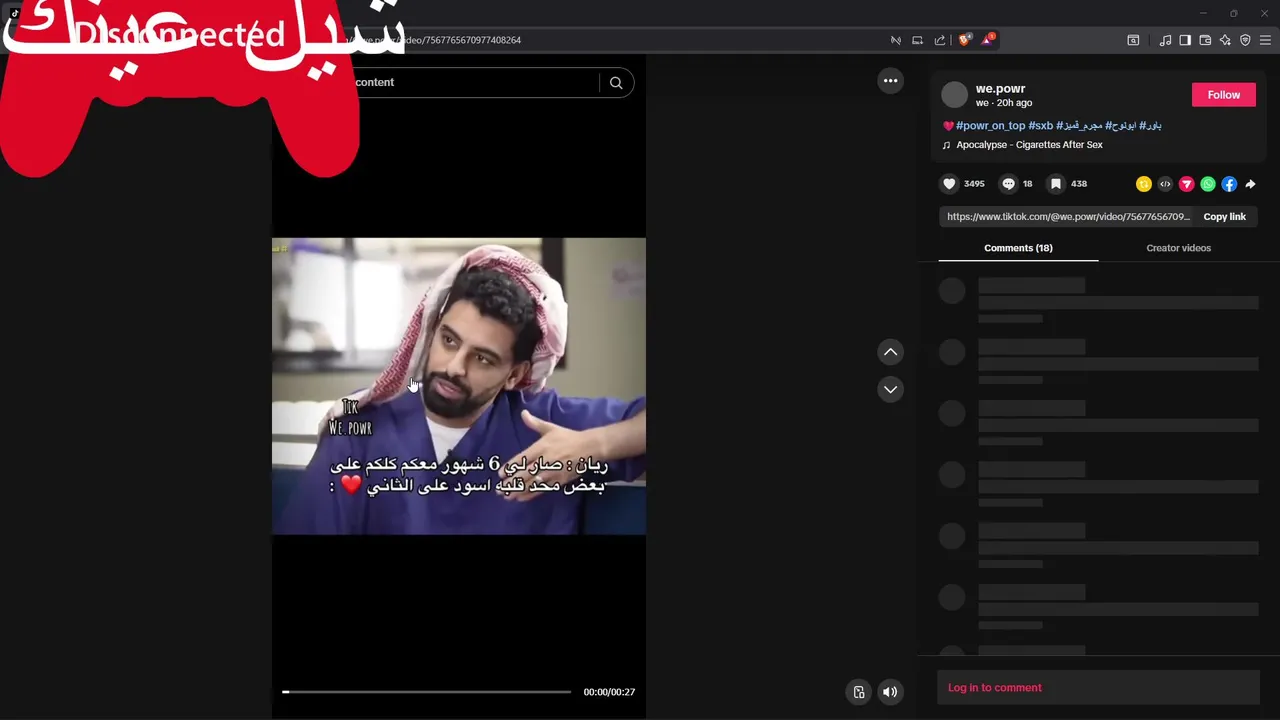The height and width of the screenshot is (720, 1280).
Task: Open the Brave VPN shield icon
Action: pyautogui.click(x=1245, y=40)
